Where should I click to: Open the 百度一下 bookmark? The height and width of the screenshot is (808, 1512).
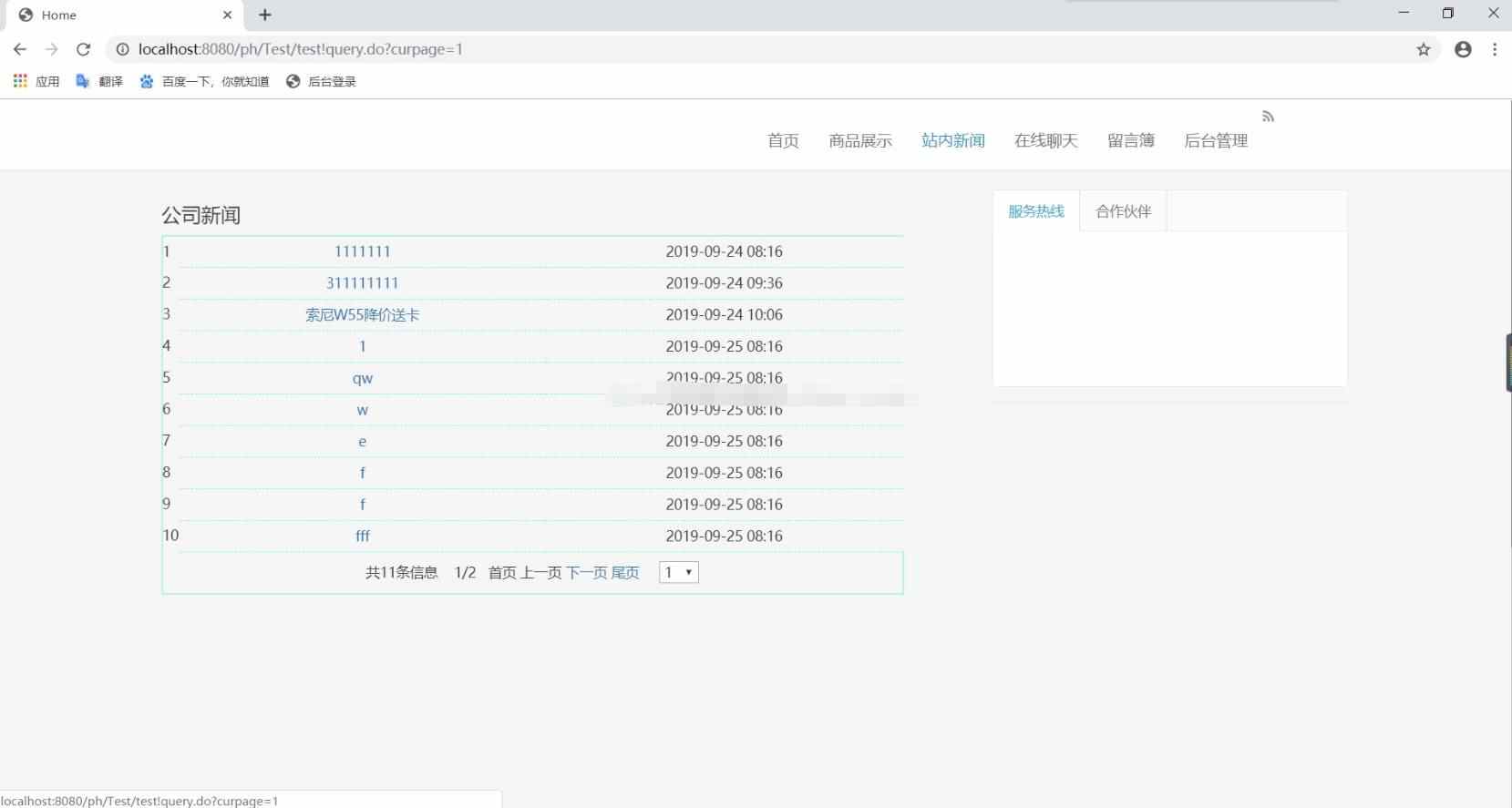204,81
